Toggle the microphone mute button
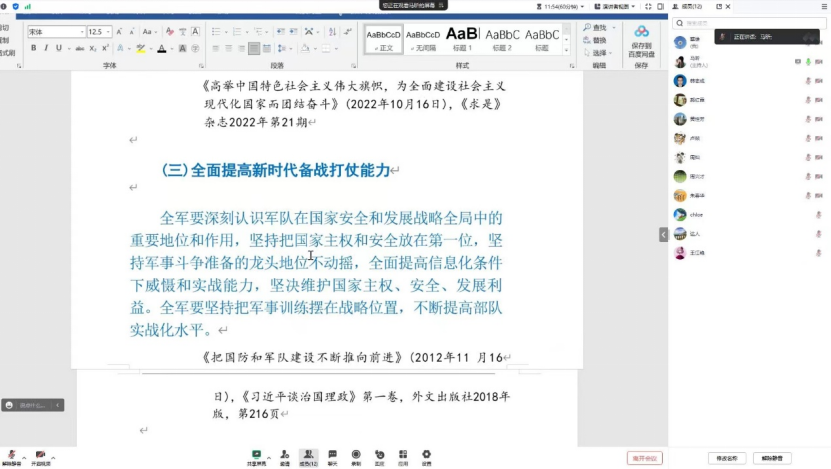The height and width of the screenshot is (469, 831). (x=11, y=456)
